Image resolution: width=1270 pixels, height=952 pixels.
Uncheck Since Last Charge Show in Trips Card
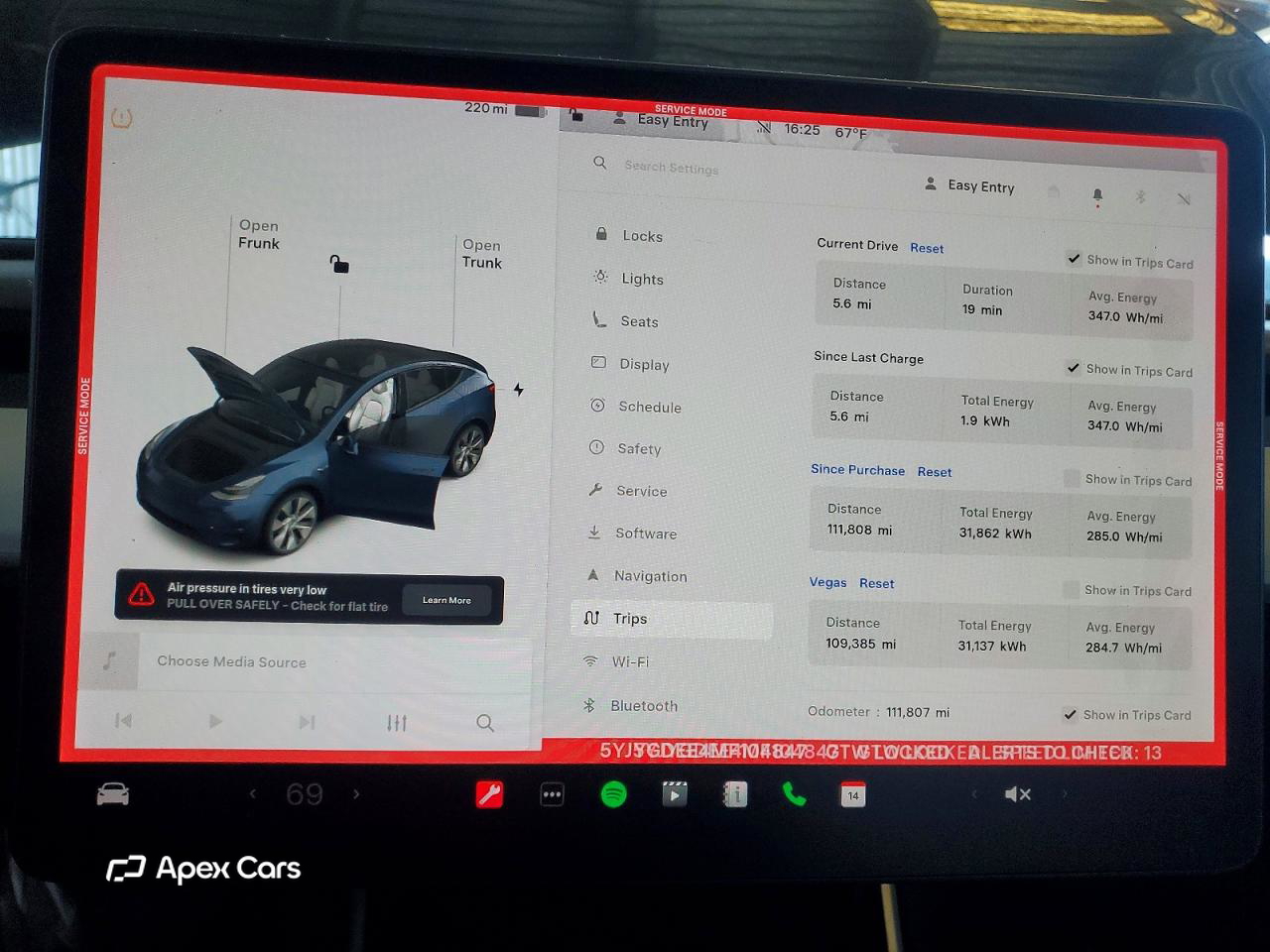(1073, 368)
